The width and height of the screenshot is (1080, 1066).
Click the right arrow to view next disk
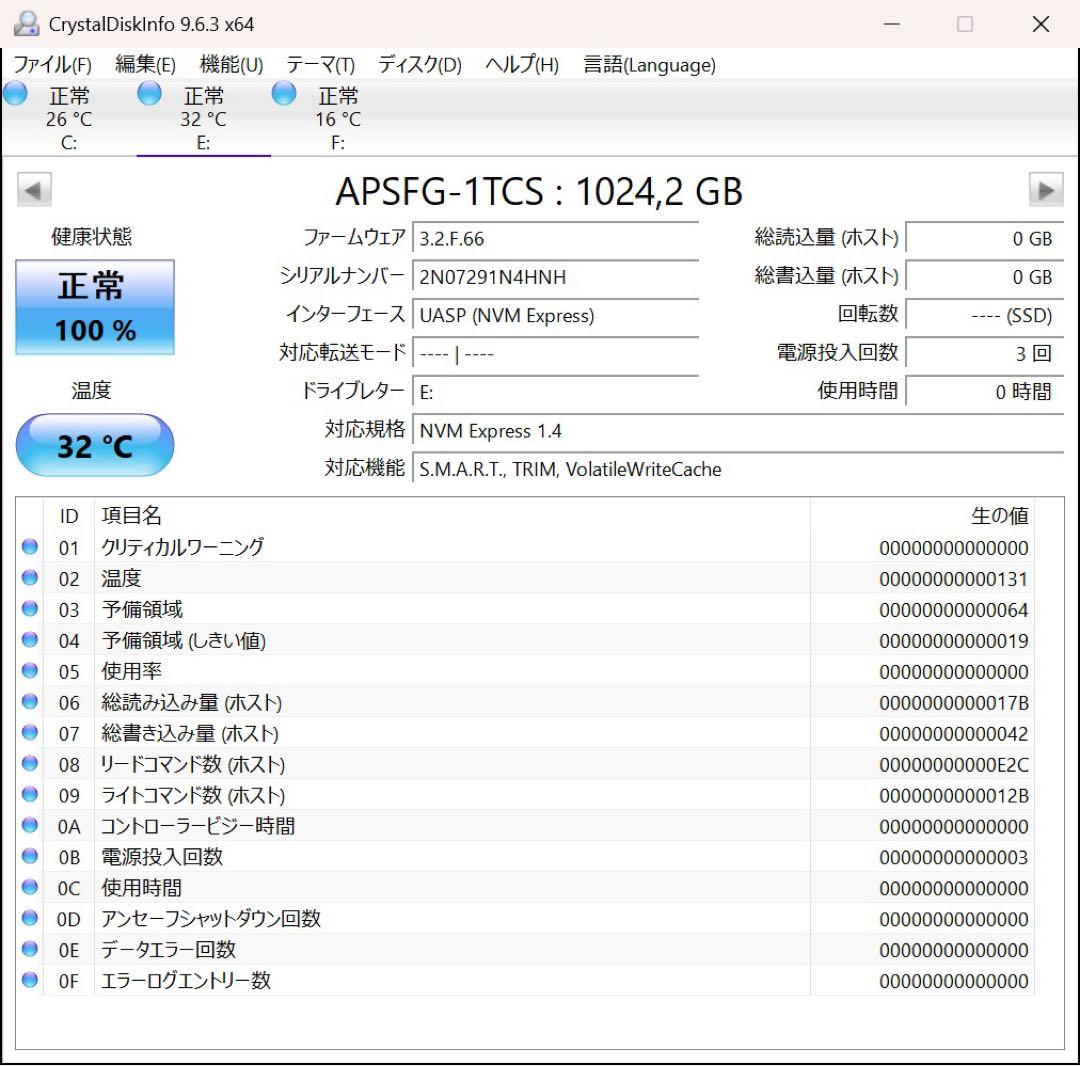1047,189
